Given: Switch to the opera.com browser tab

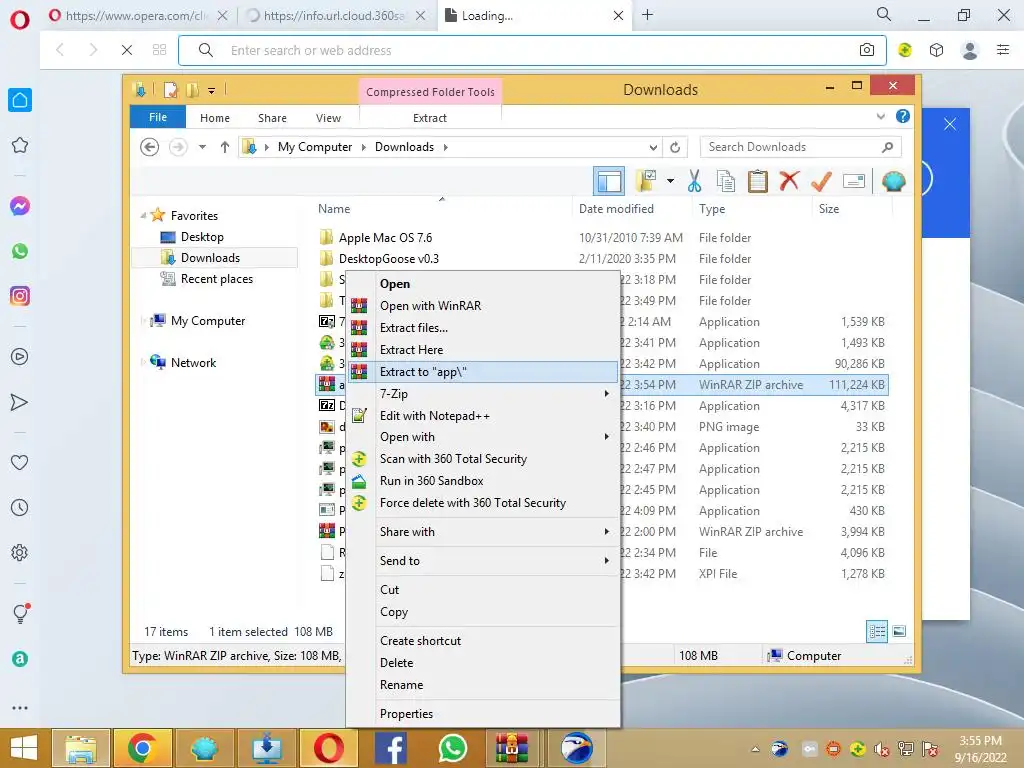Looking at the screenshot, I should [x=138, y=16].
